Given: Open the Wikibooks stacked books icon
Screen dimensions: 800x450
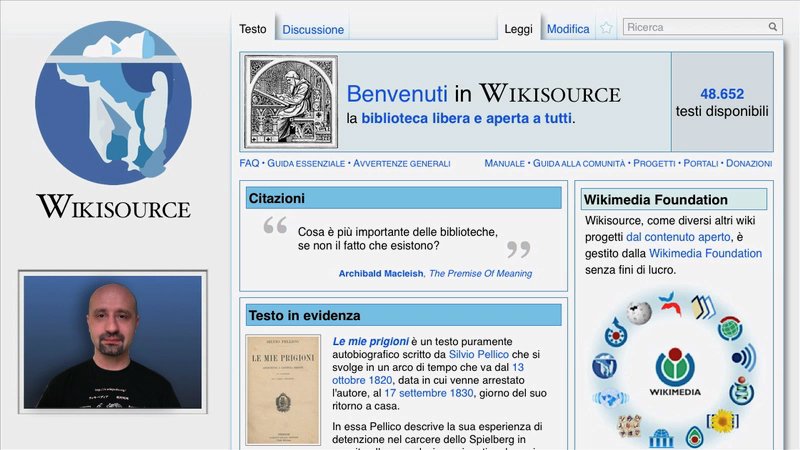Looking at the screenshot, I should [703, 307].
